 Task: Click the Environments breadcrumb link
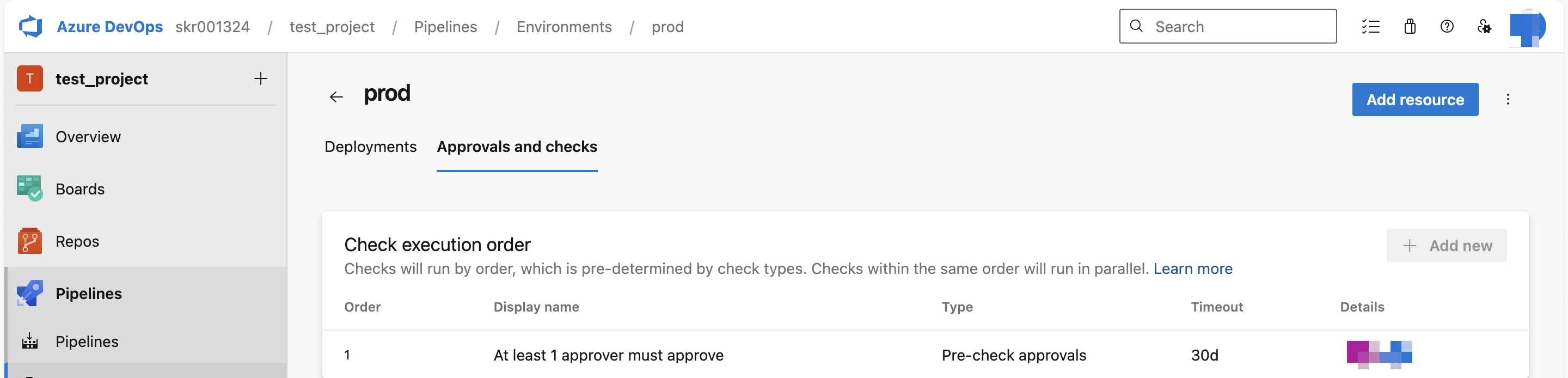(563, 26)
